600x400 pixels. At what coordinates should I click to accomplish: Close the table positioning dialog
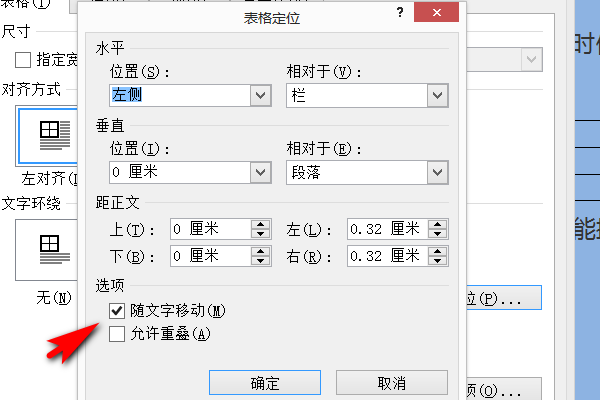coord(439,12)
